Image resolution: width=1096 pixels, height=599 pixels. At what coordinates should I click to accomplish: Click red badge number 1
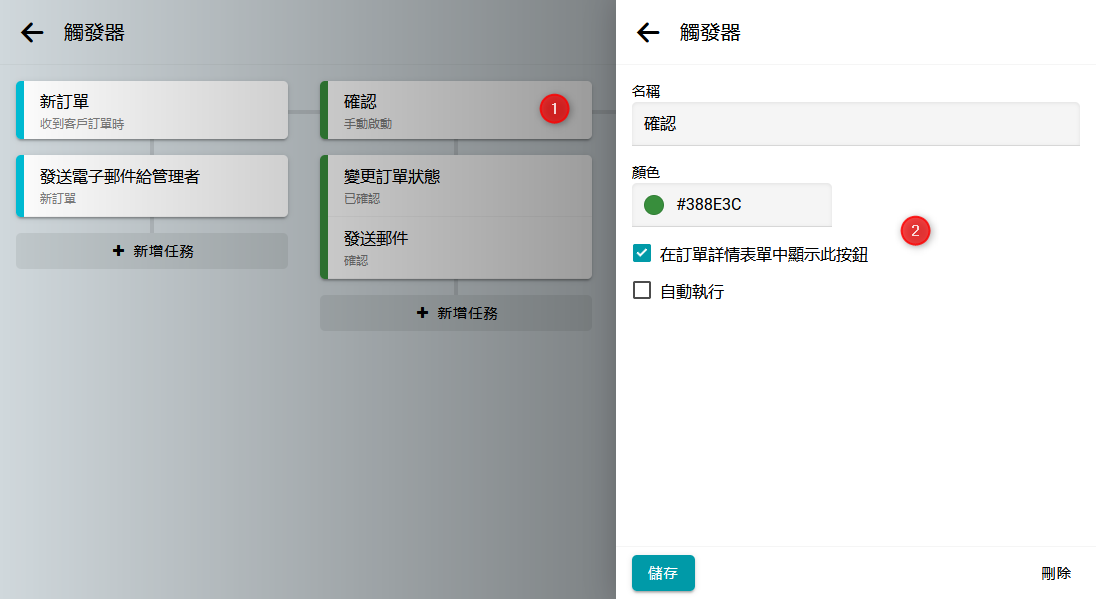(x=554, y=108)
